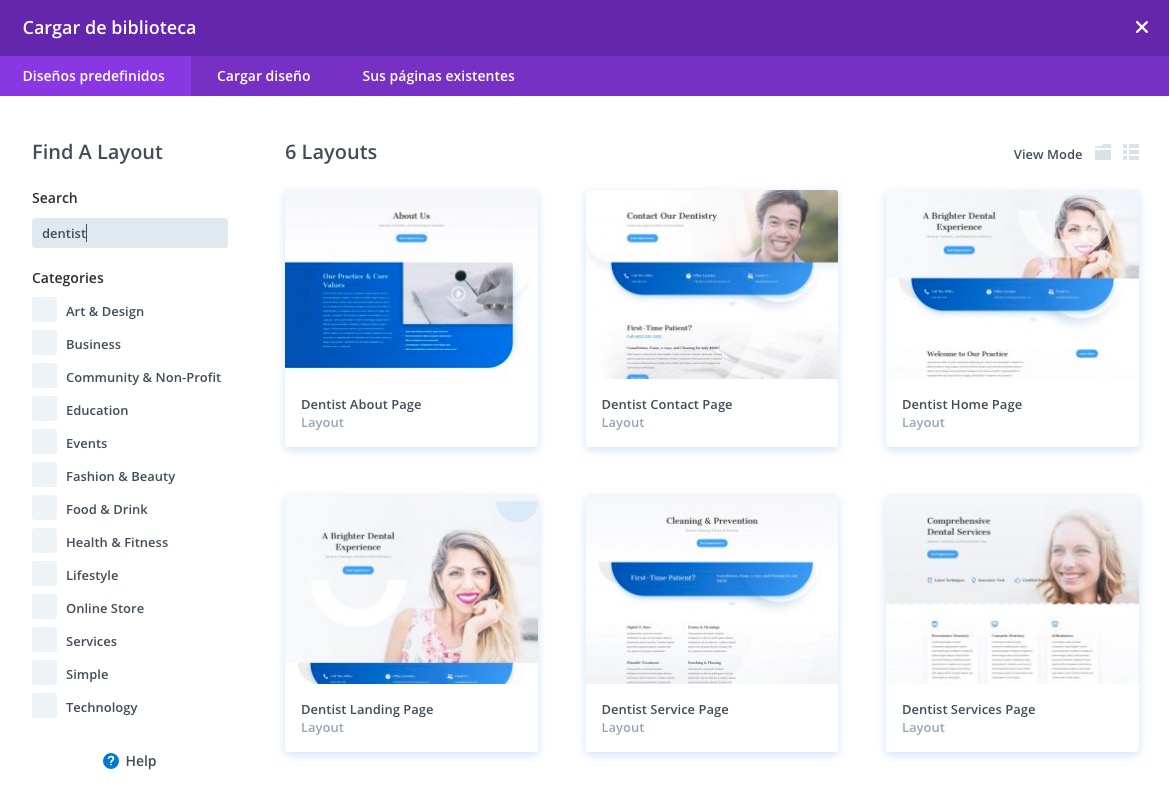Switch to list view mode icon
The image size is (1169, 791).
pos(1131,153)
